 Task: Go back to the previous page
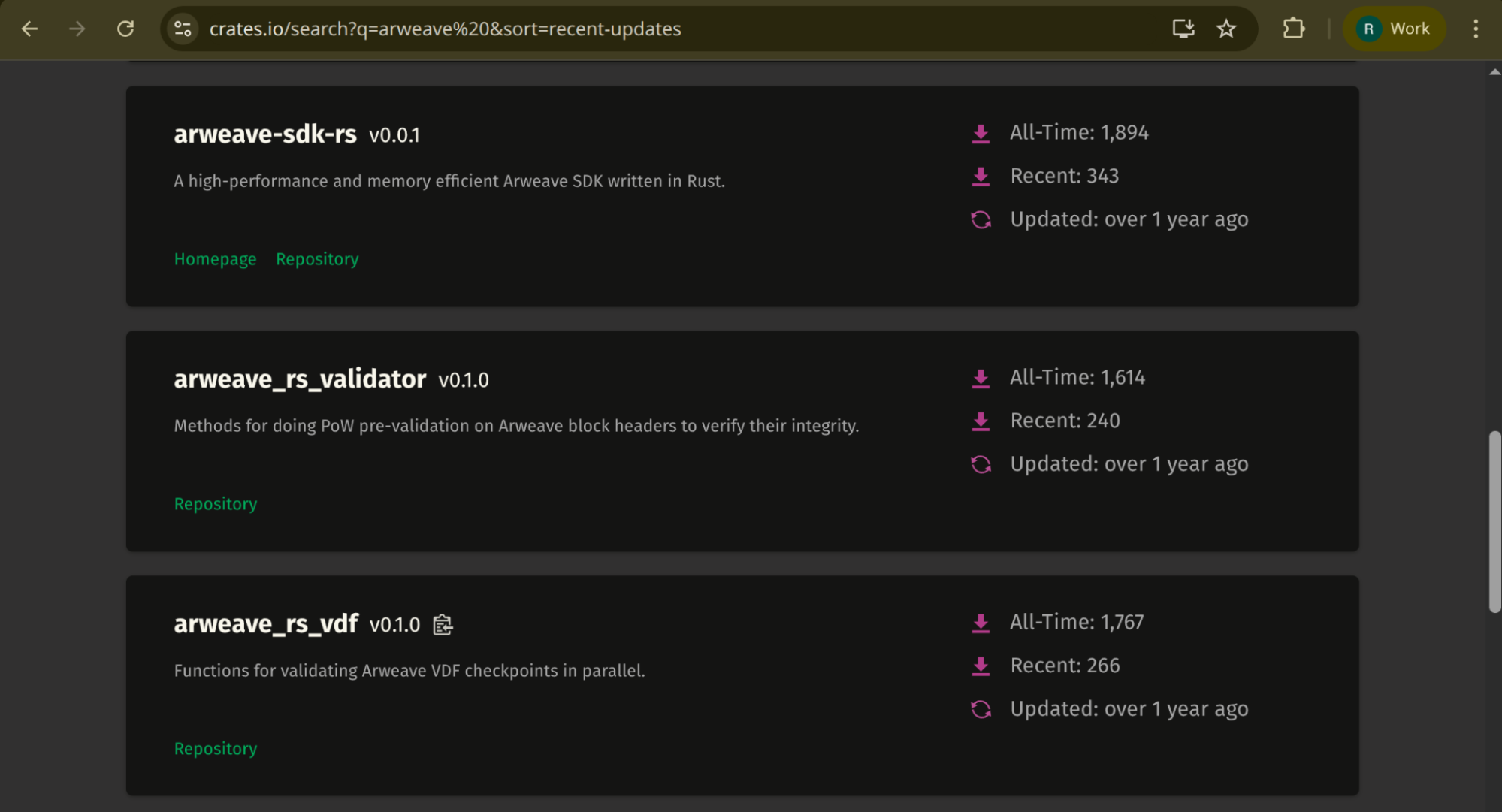coord(29,29)
